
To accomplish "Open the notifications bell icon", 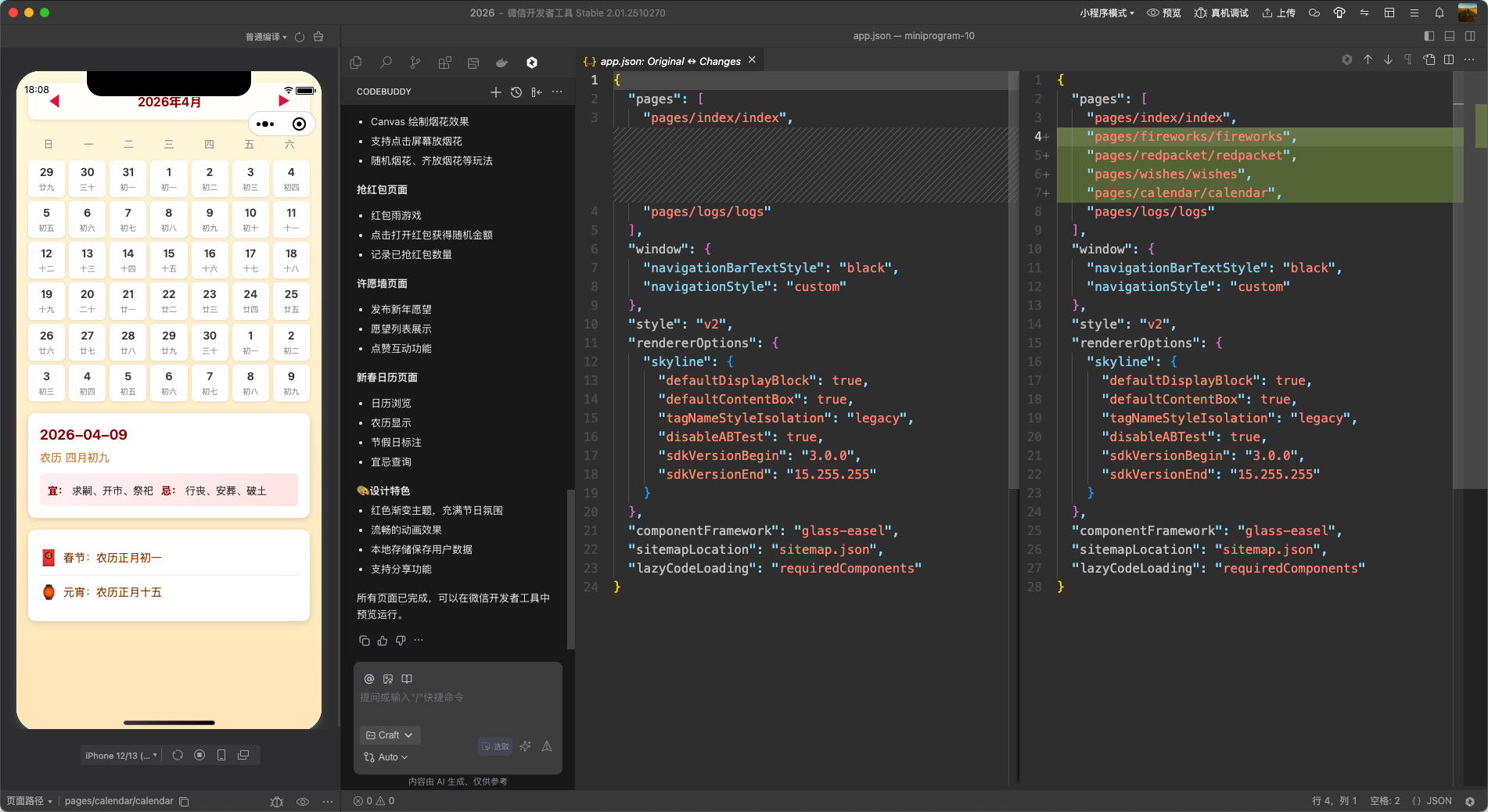I will pyautogui.click(x=1439, y=13).
